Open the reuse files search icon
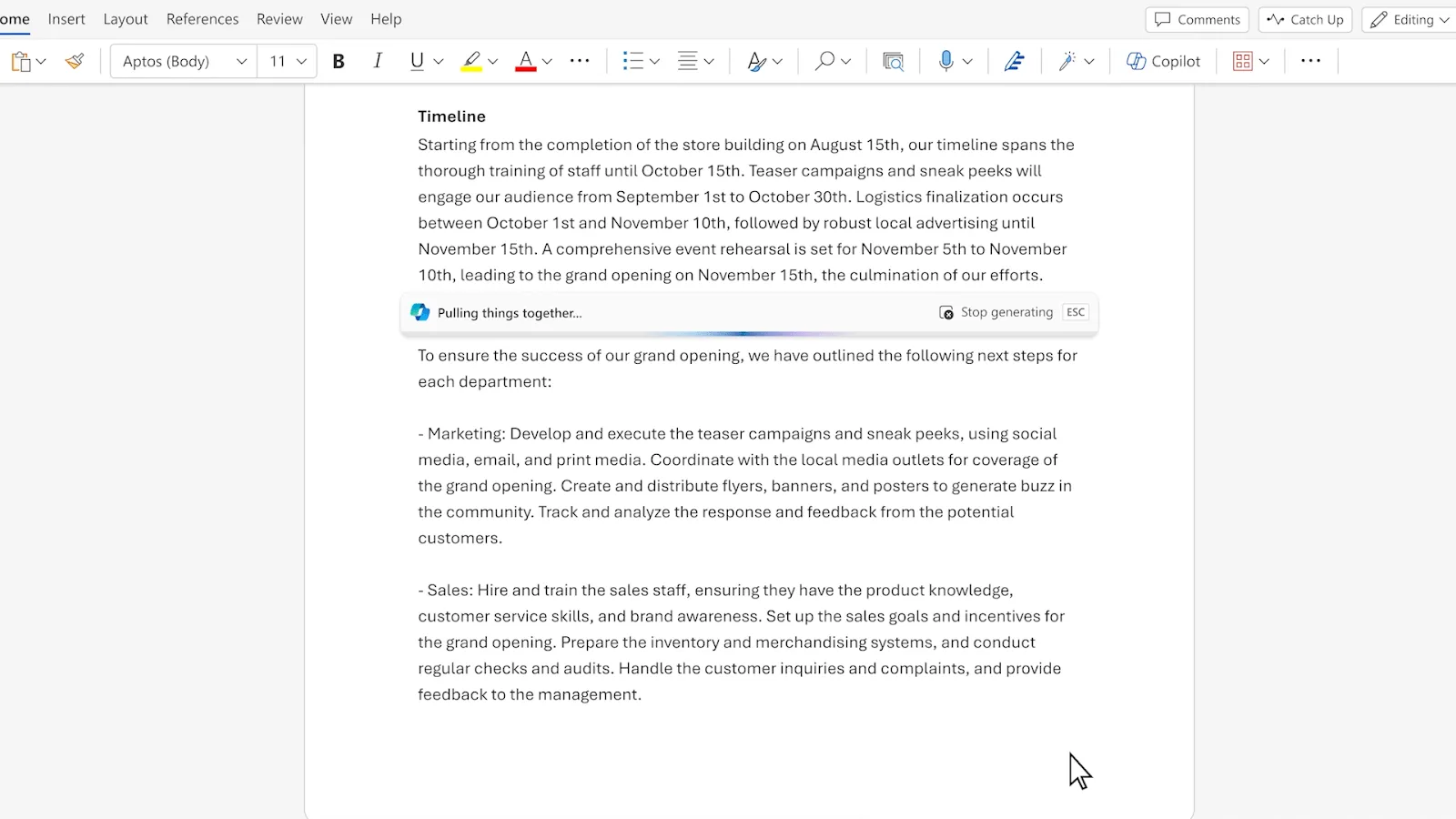The width and height of the screenshot is (1456, 819). 894,61
